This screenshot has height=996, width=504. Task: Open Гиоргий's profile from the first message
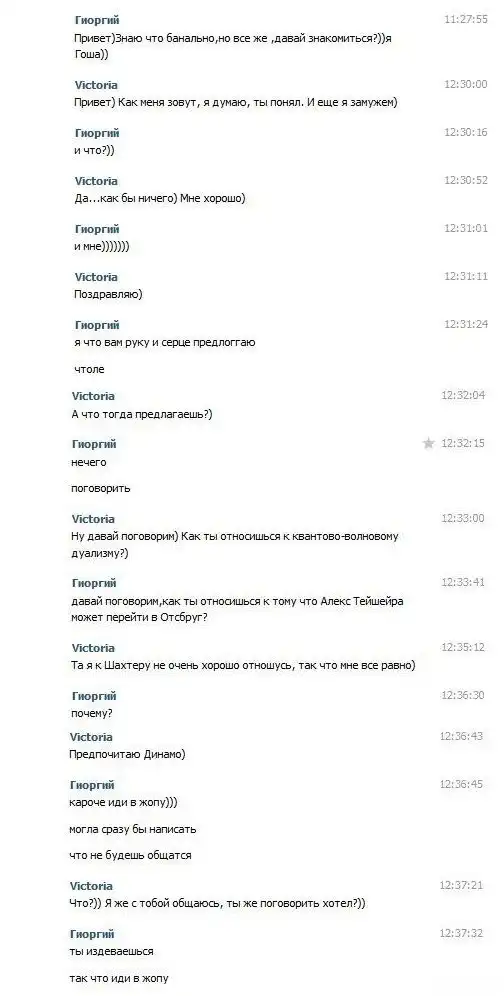click(x=97, y=20)
